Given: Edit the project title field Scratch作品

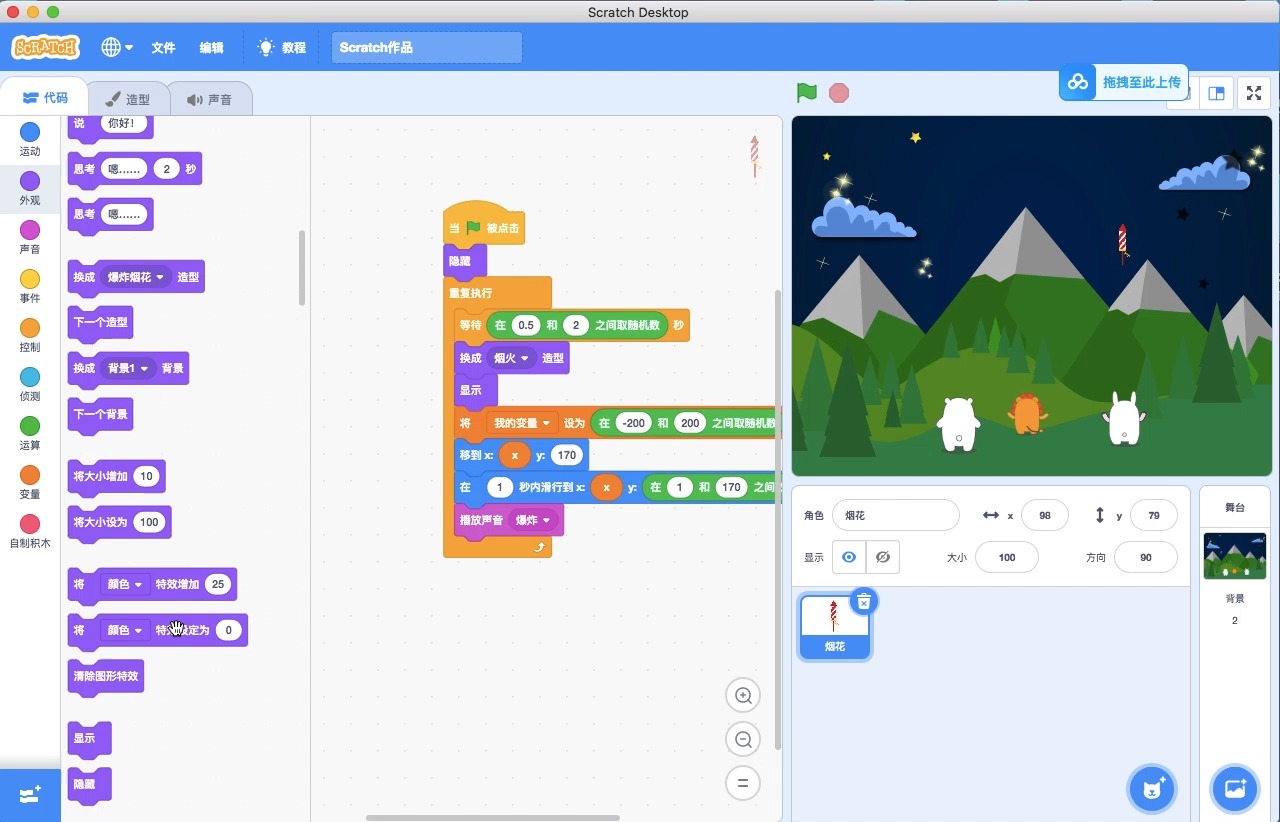Looking at the screenshot, I should coord(426,47).
